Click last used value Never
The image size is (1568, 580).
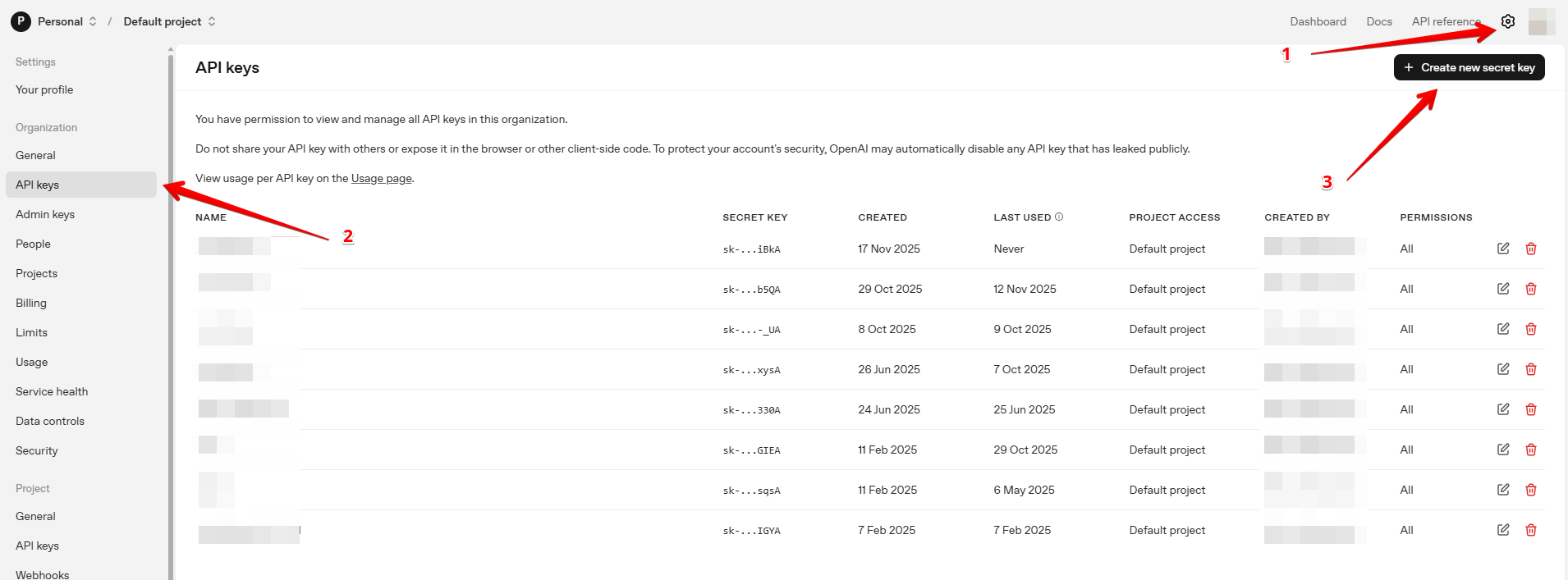point(1009,249)
